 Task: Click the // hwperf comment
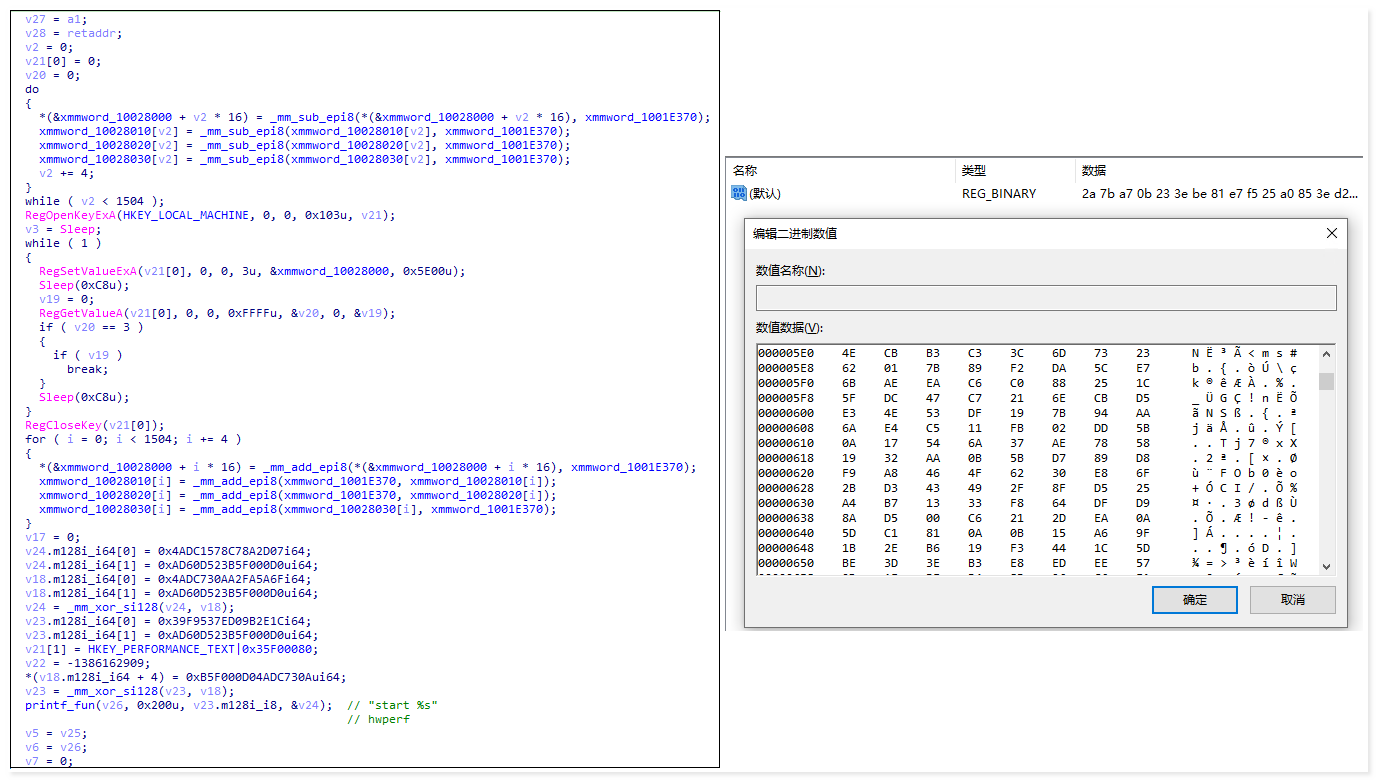coord(378,719)
